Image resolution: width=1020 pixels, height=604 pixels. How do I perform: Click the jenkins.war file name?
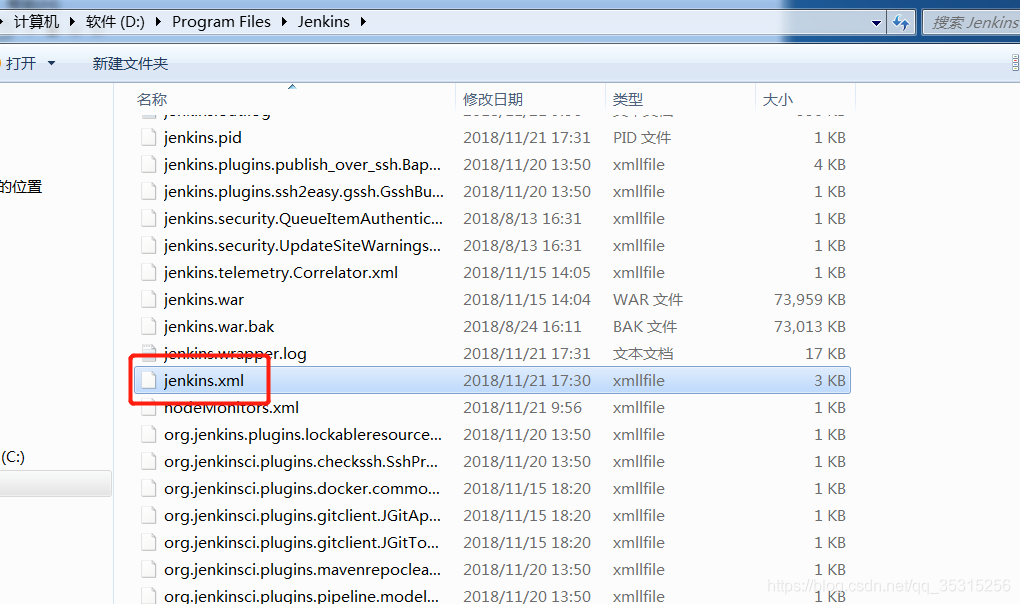(x=204, y=300)
